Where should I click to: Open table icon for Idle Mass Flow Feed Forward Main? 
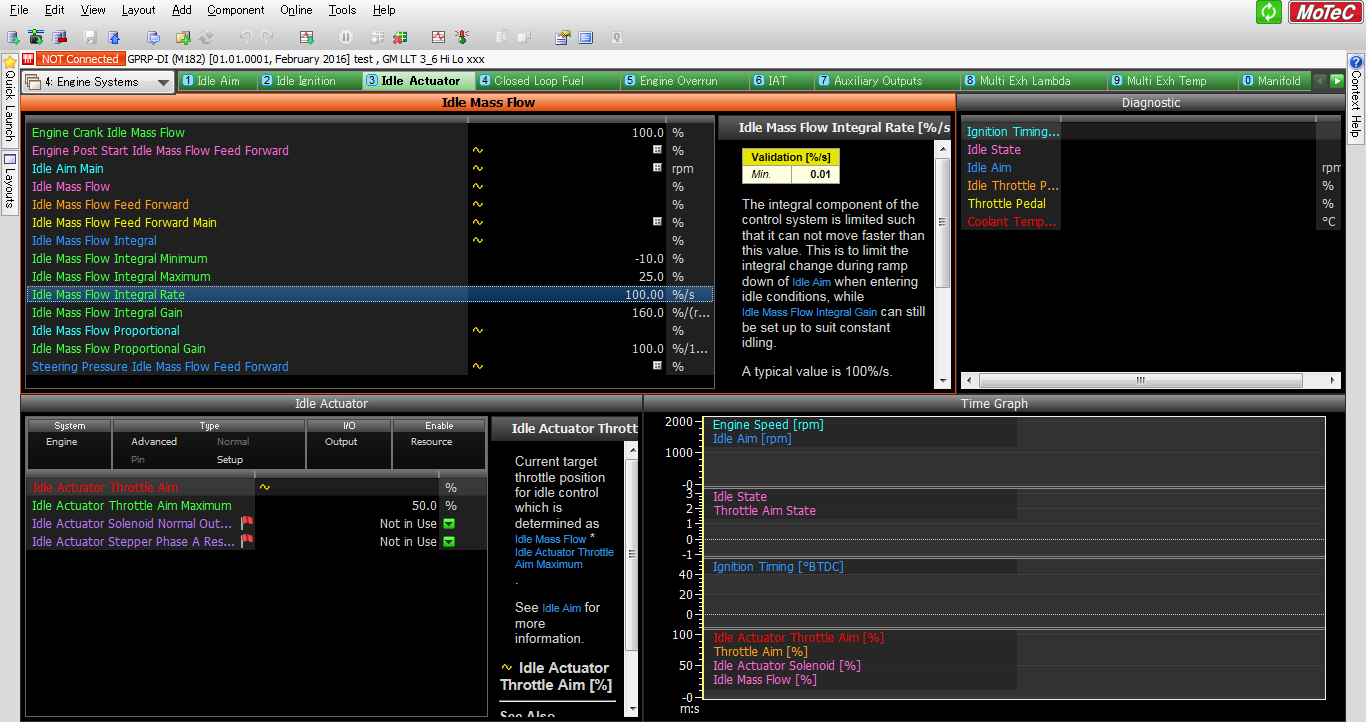tap(657, 222)
